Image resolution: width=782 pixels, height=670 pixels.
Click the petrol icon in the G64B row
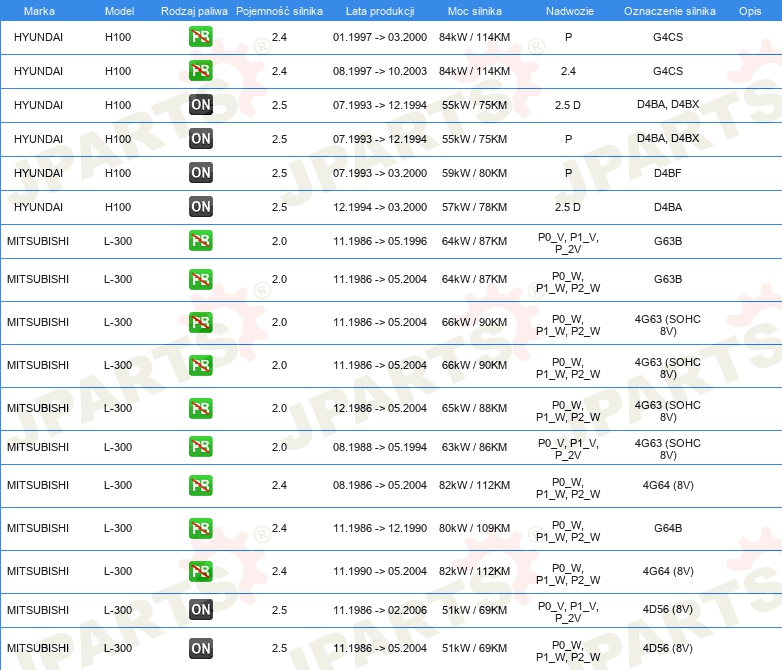click(x=200, y=528)
